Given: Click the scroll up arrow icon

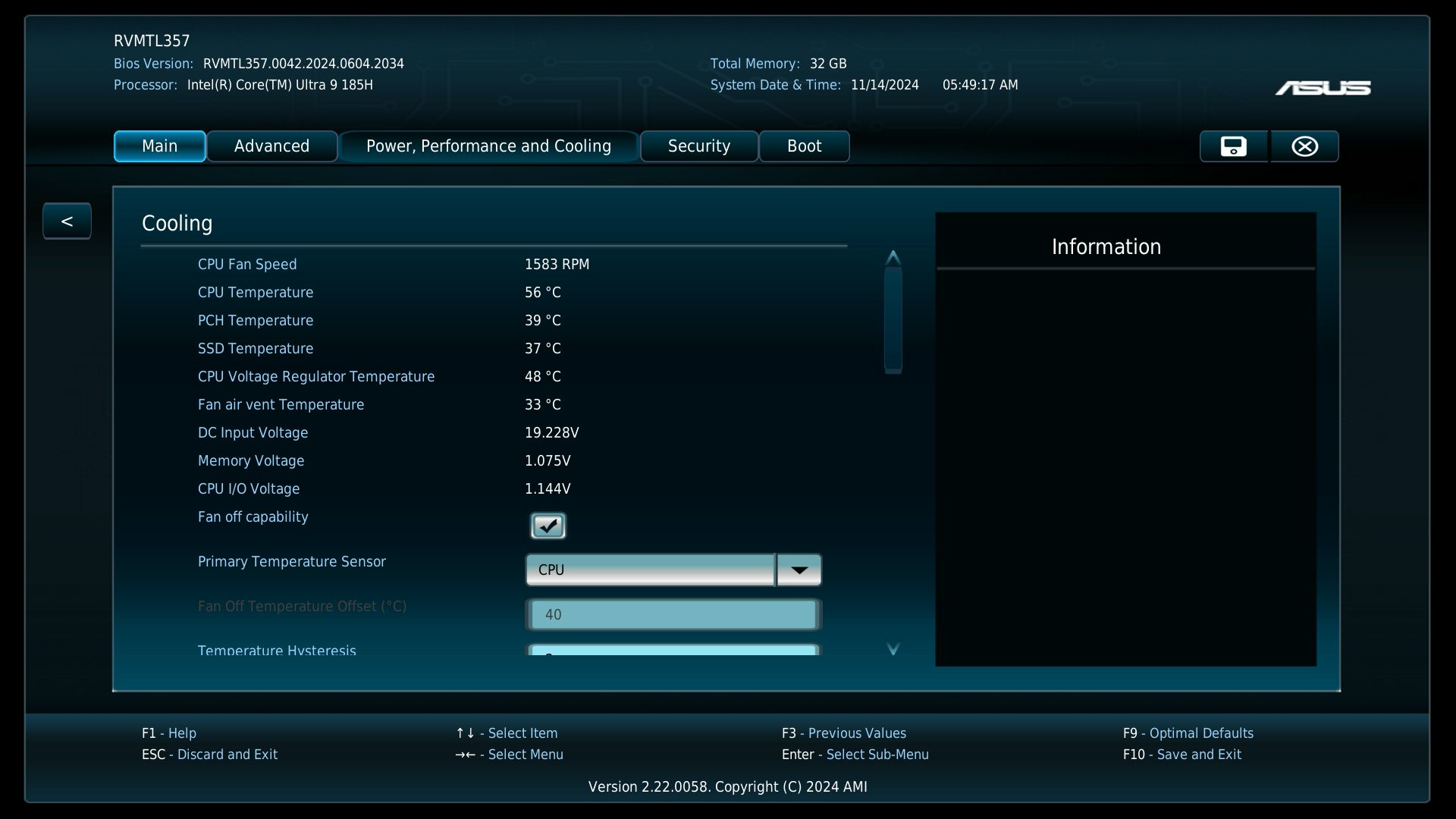Looking at the screenshot, I should [x=893, y=258].
